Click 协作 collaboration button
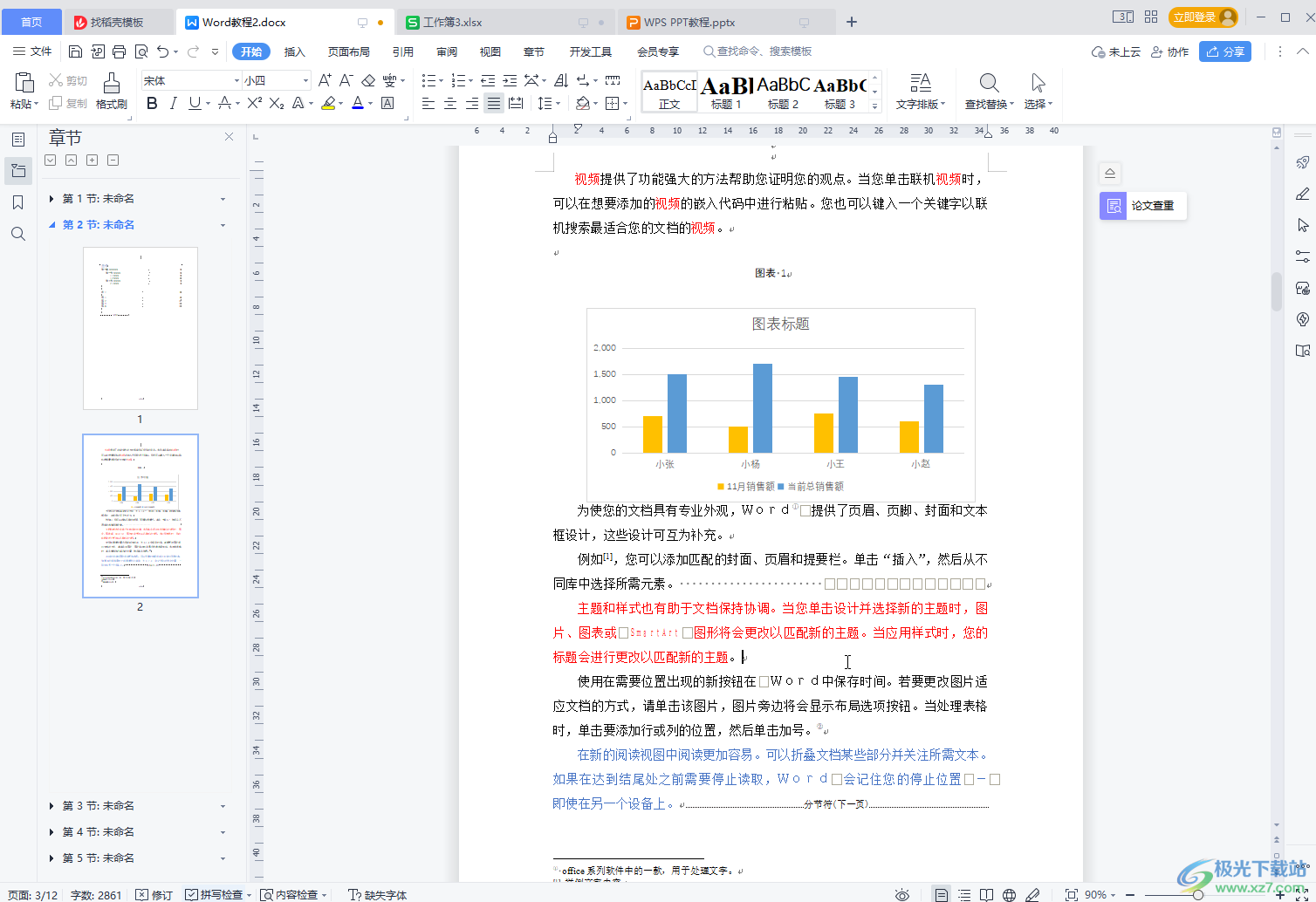Image resolution: width=1316 pixels, height=902 pixels. click(x=1169, y=51)
